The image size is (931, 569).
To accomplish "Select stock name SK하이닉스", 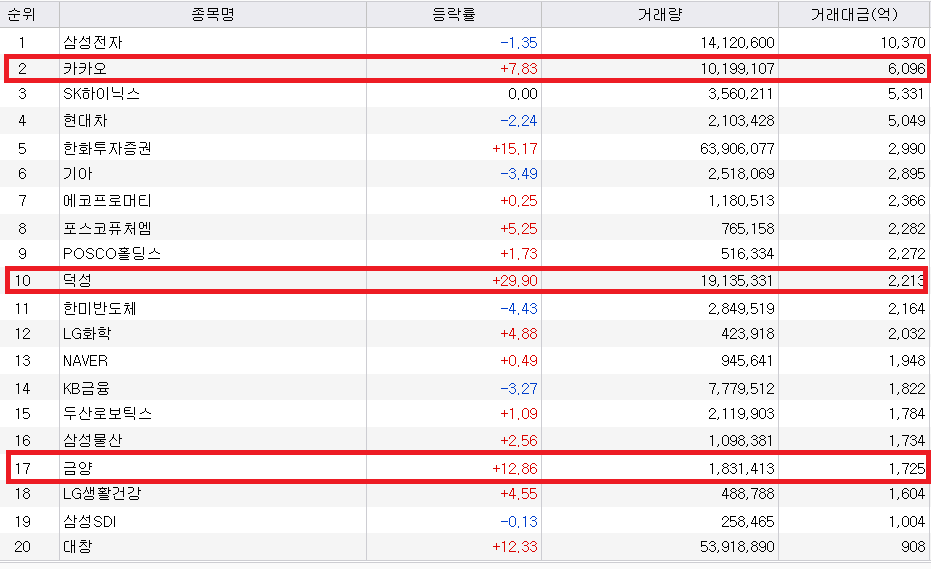I will (x=102, y=94).
